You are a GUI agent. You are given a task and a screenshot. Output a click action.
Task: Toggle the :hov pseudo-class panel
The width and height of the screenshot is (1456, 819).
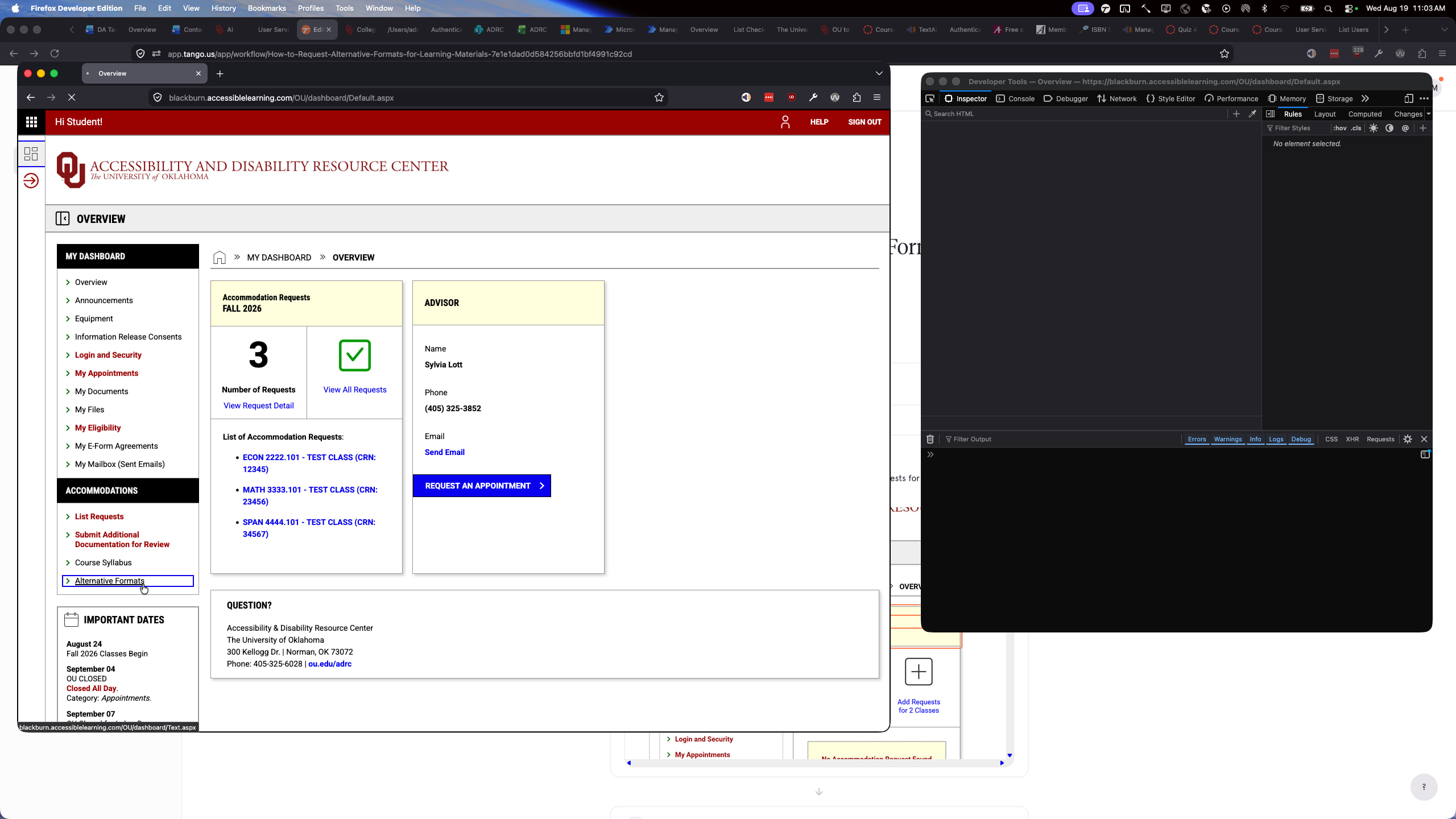[x=1340, y=129]
